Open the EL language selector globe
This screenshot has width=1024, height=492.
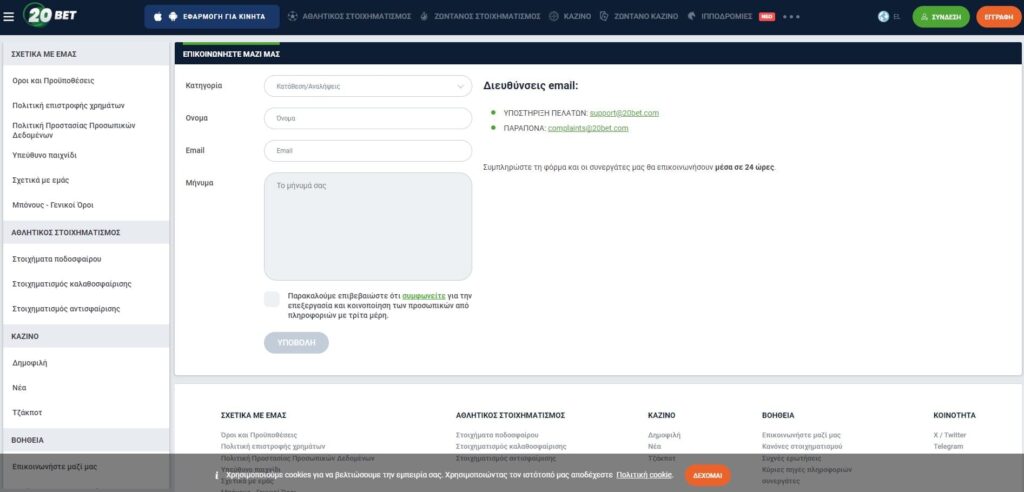point(883,17)
